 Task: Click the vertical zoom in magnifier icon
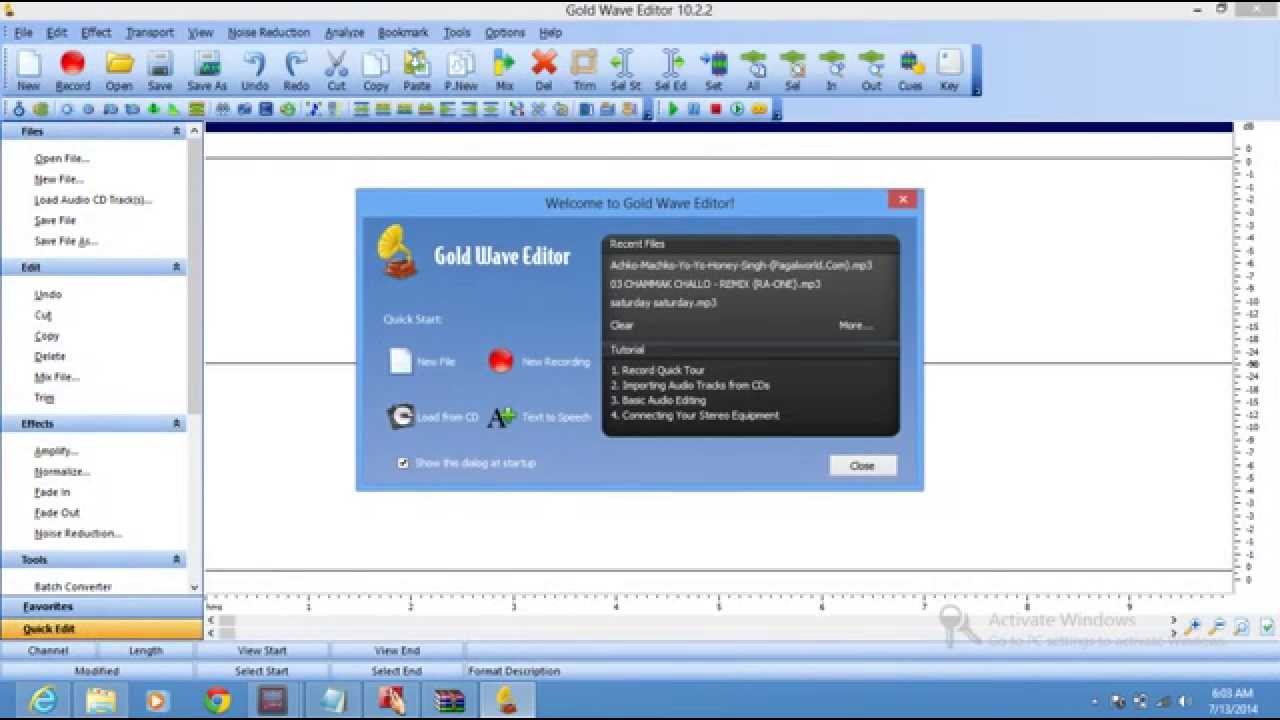click(1192, 628)
